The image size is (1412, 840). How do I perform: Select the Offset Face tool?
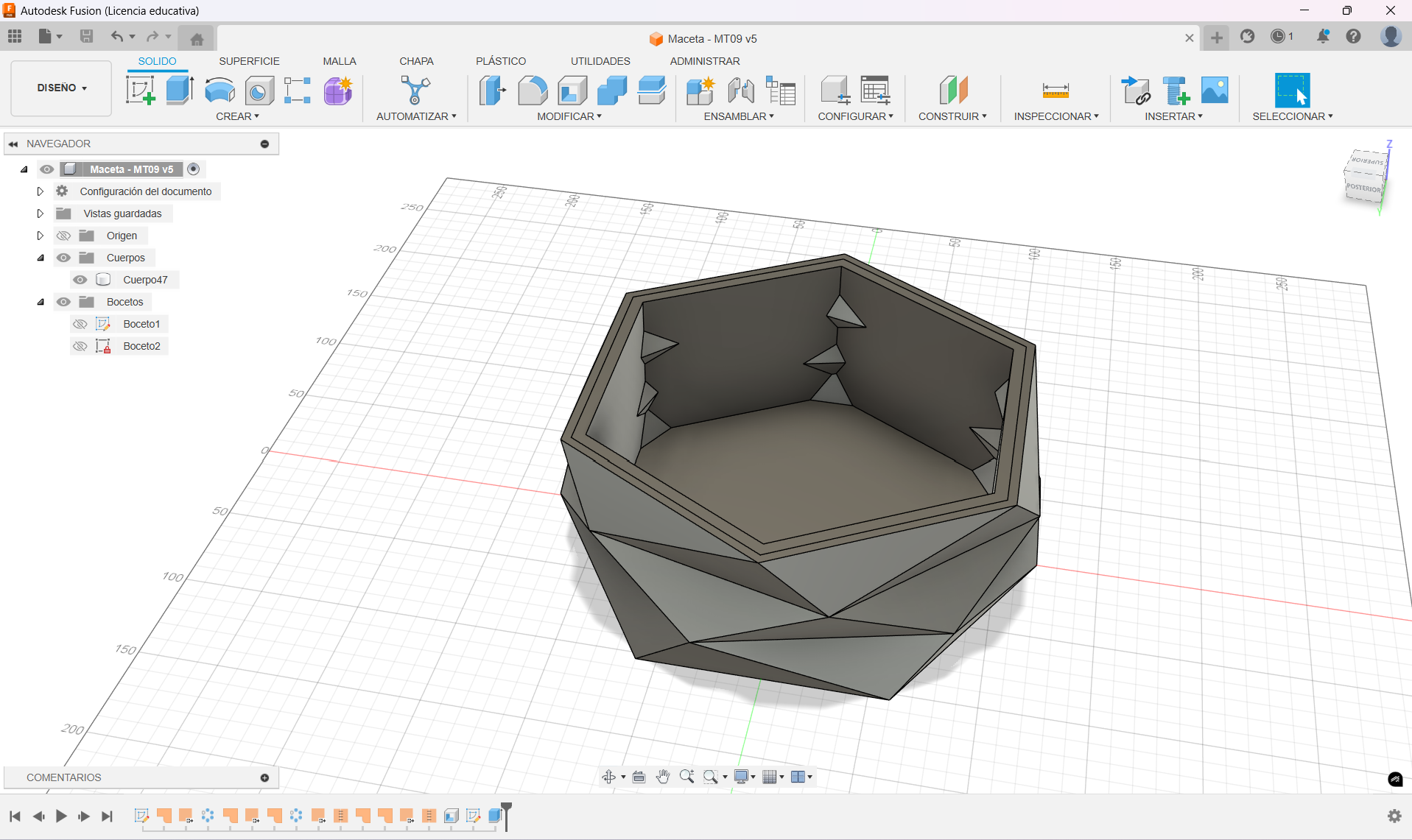tap(652, 91)
